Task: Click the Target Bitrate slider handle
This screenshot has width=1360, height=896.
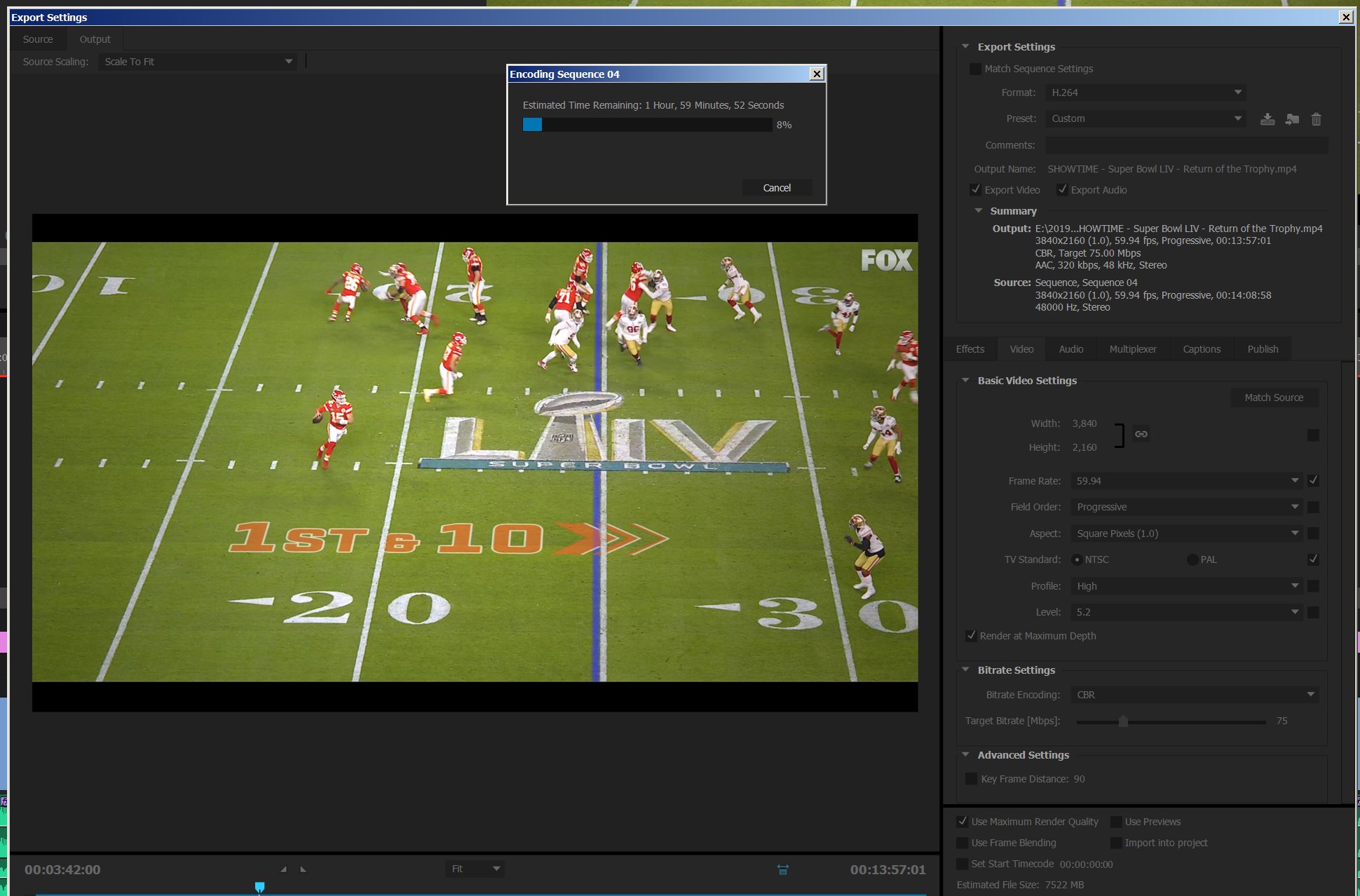Action: coord(1123,721)
